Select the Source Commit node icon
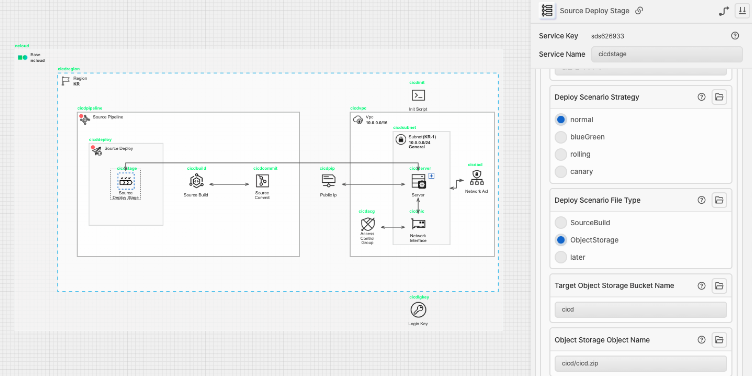Image resolution: width=752 pixels, height=376 pixels. (262, 181)
